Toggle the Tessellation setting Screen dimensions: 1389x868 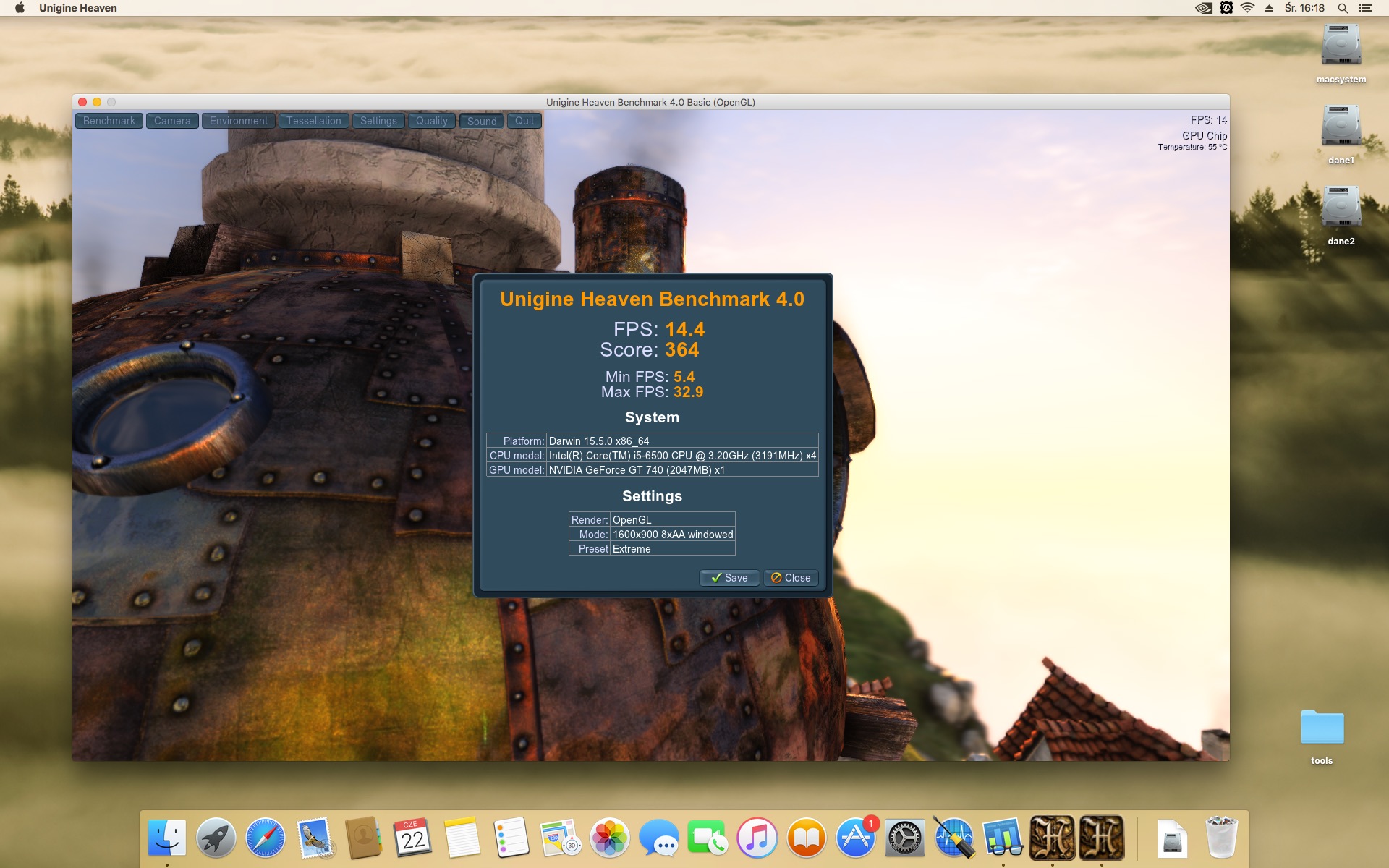pos(313,121)
